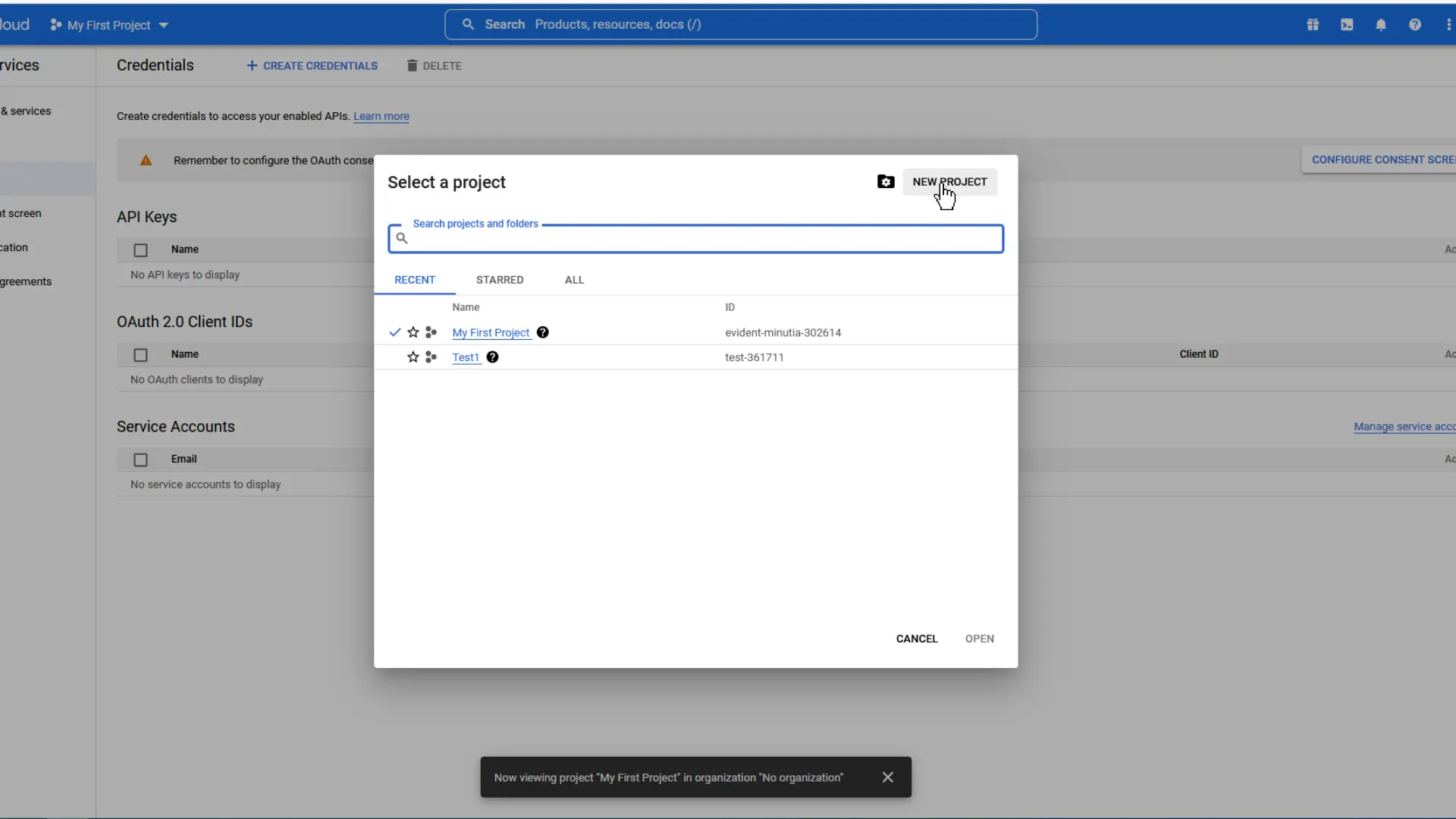
Task: Open Manage service accounts link
Action: click(1404, 427)
